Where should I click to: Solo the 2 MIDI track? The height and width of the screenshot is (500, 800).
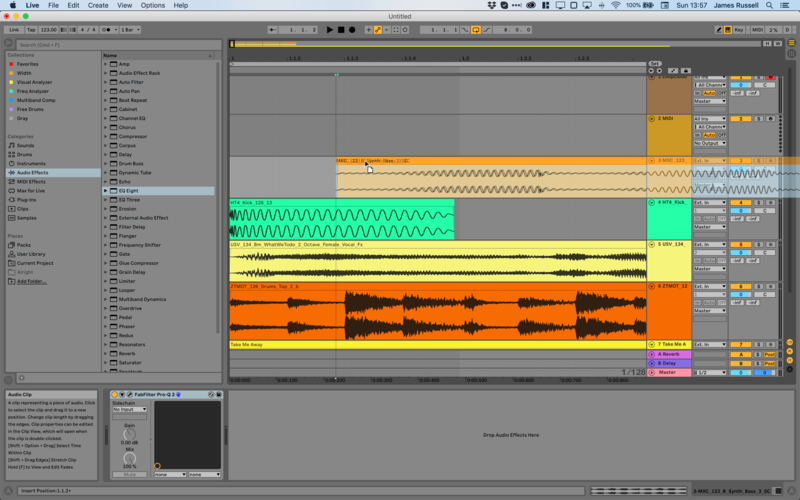pyautogui.click(x=758, y=119)
